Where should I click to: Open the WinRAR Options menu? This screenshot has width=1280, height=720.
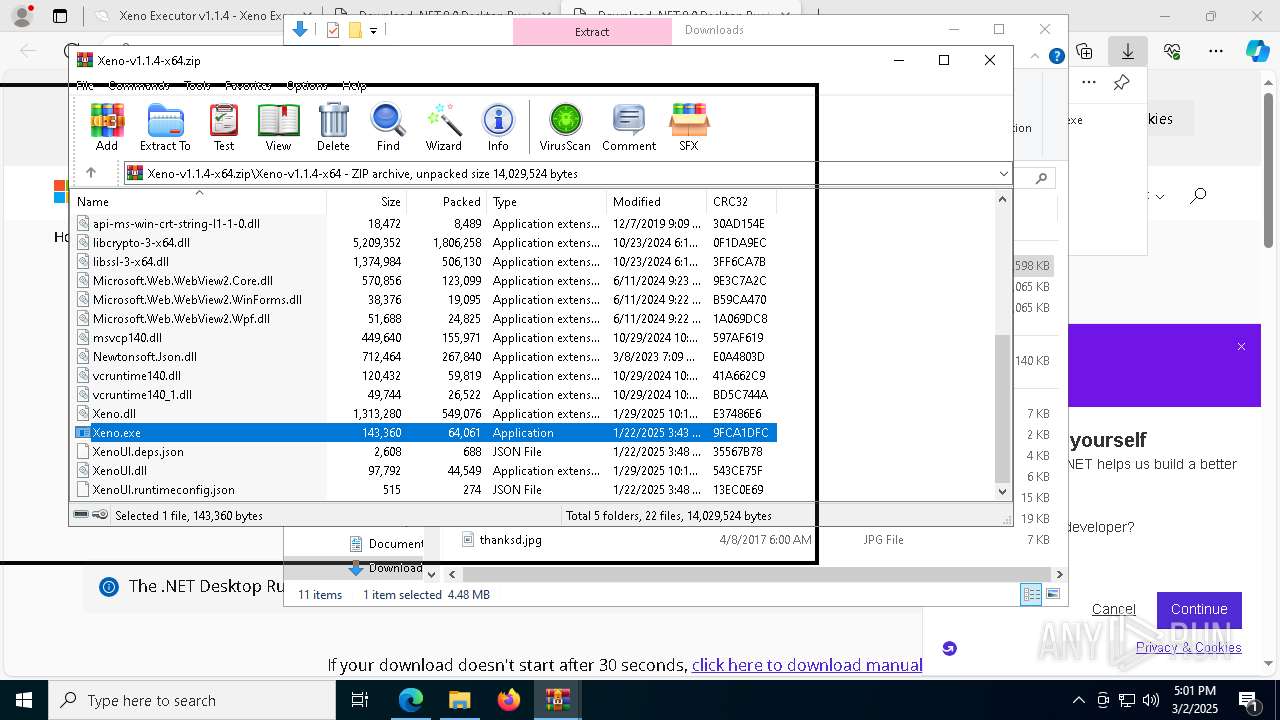coord(307,86)
